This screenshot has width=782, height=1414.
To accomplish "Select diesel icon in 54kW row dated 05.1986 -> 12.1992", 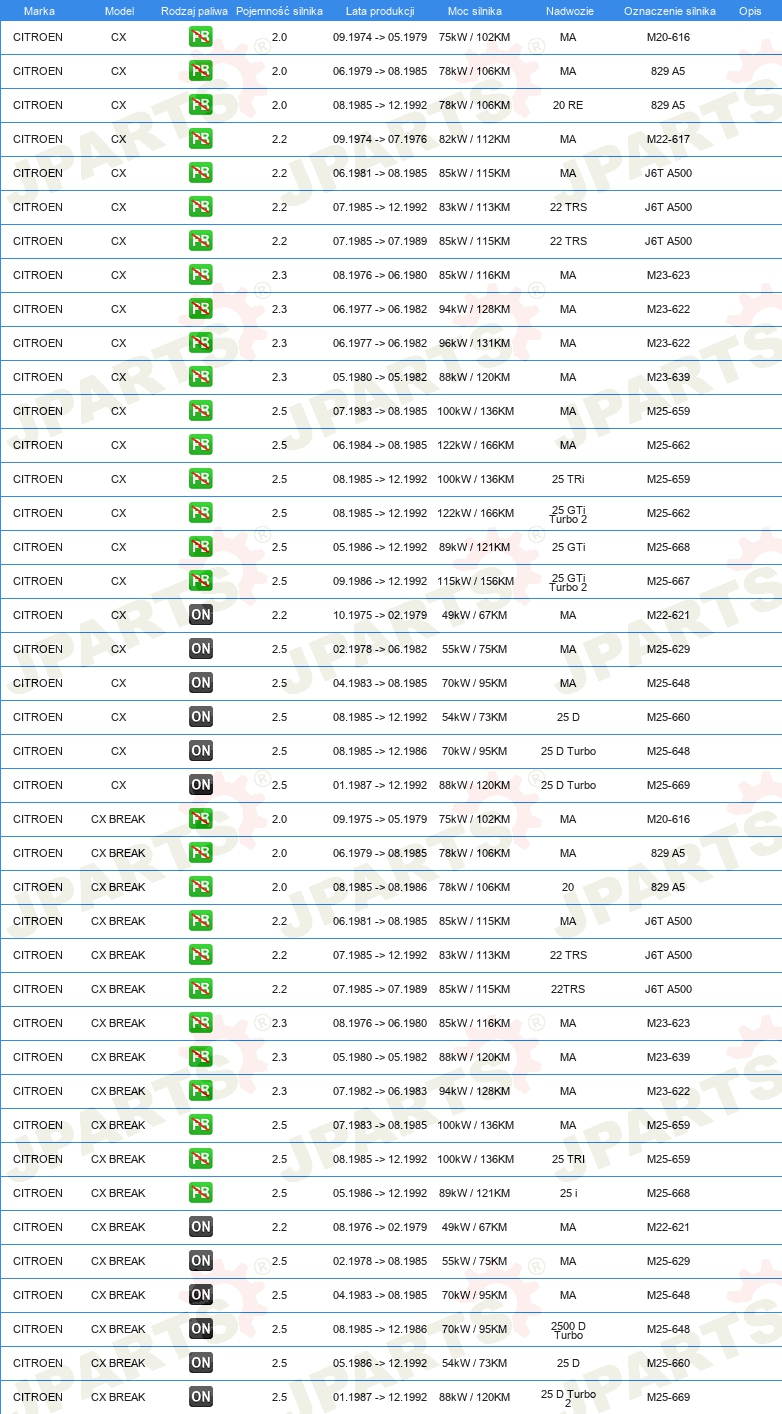I will tap(201, 1363).
